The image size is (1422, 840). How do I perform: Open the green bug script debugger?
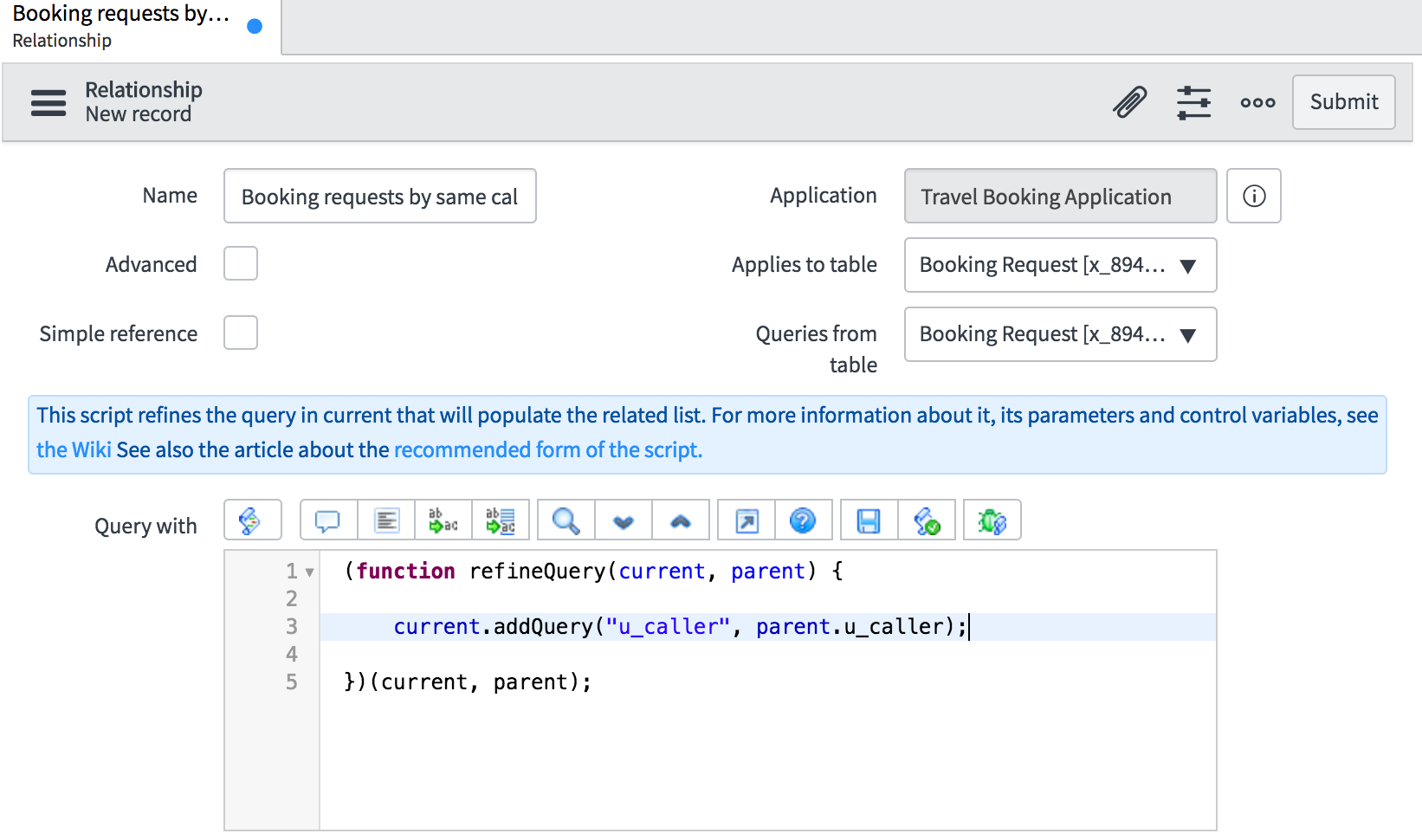[x=992, y=520]
